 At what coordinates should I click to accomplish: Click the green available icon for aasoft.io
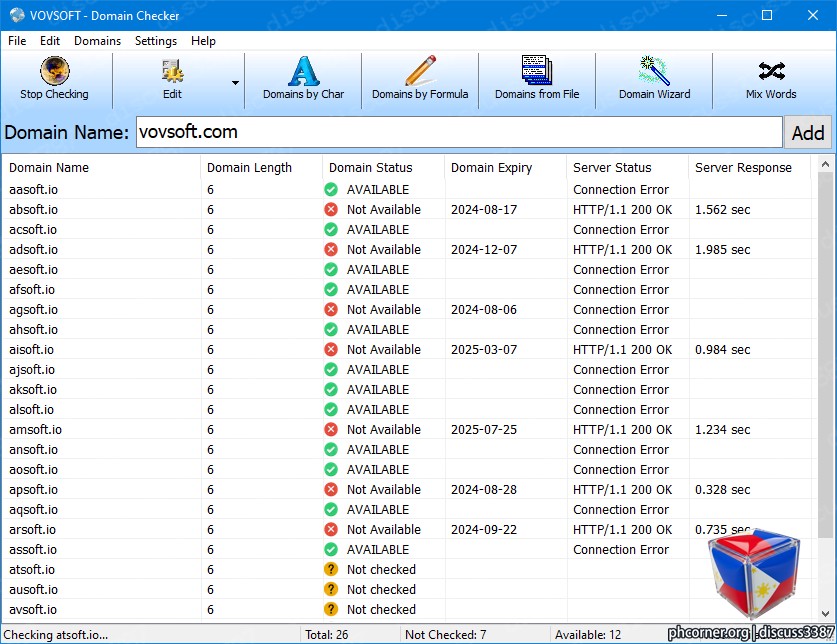click(x=331, y=189)
